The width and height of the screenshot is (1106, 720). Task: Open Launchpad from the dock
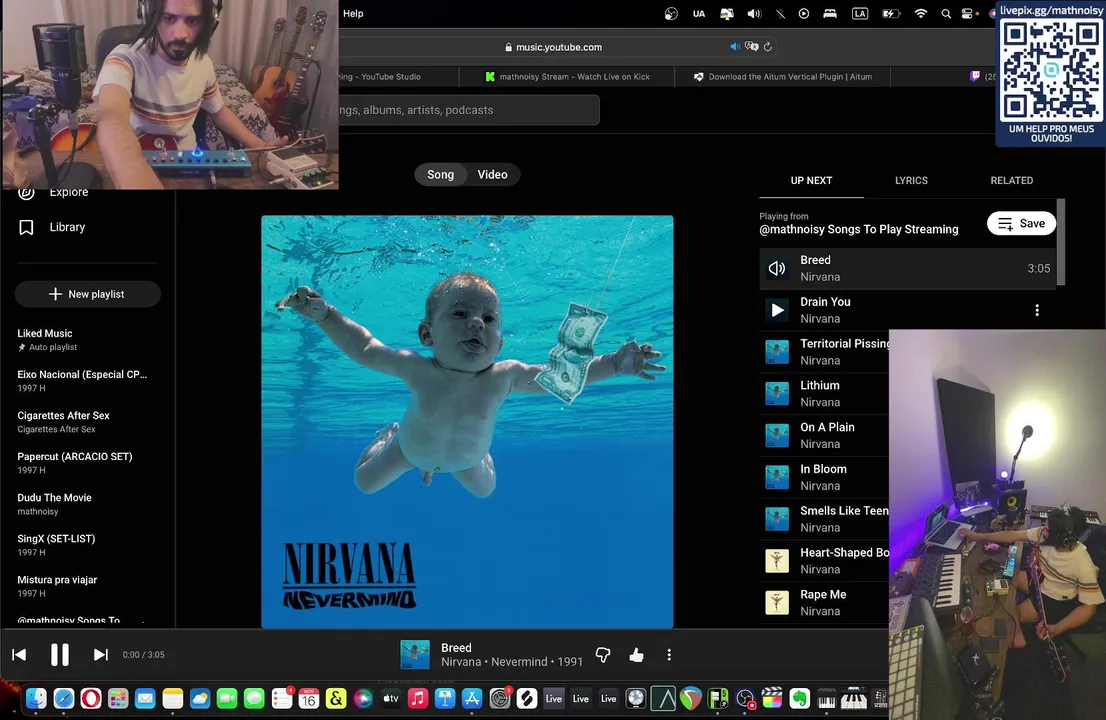click(x=118, y=698)
